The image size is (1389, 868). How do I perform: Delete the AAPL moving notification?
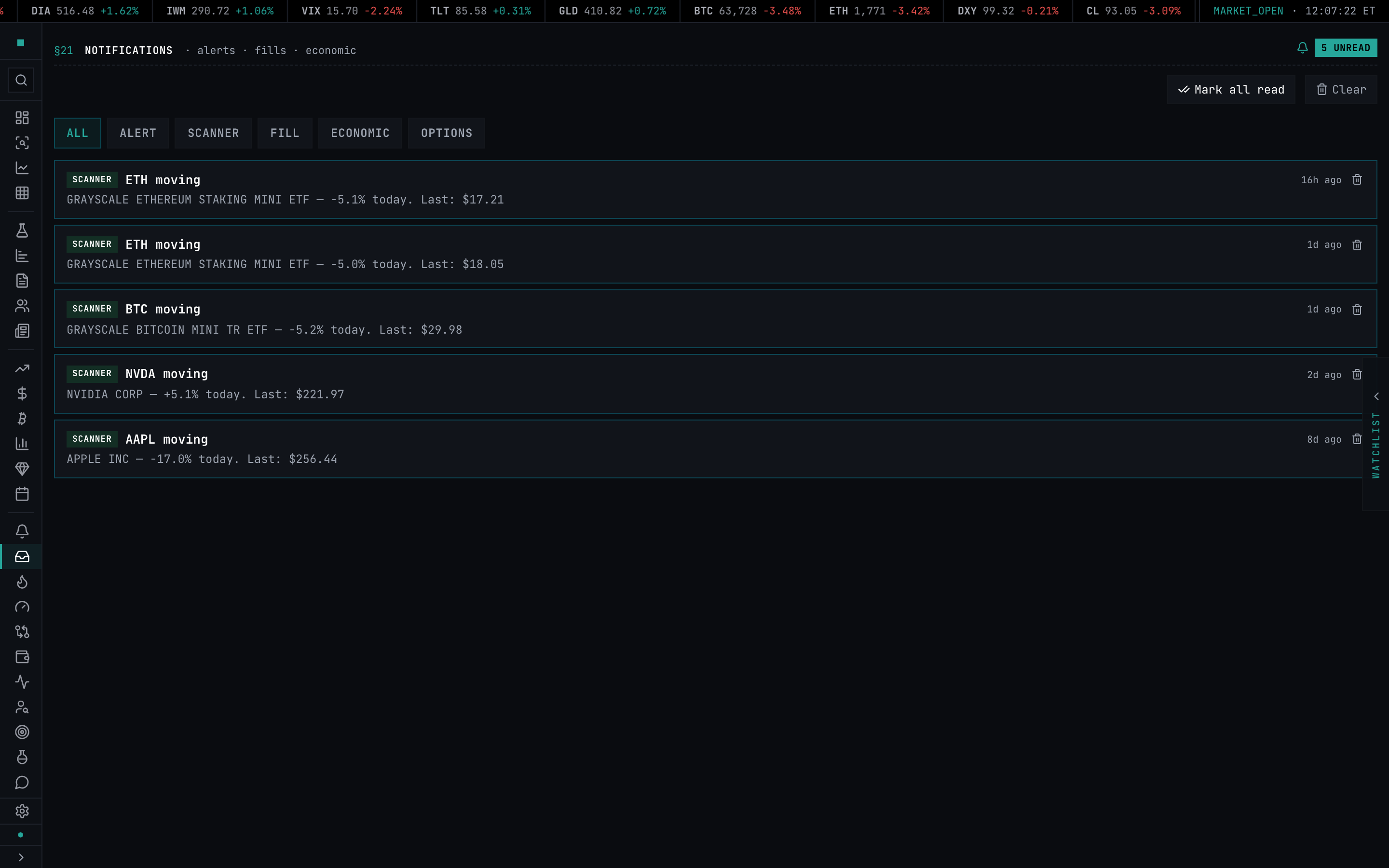click(1357, 439)
